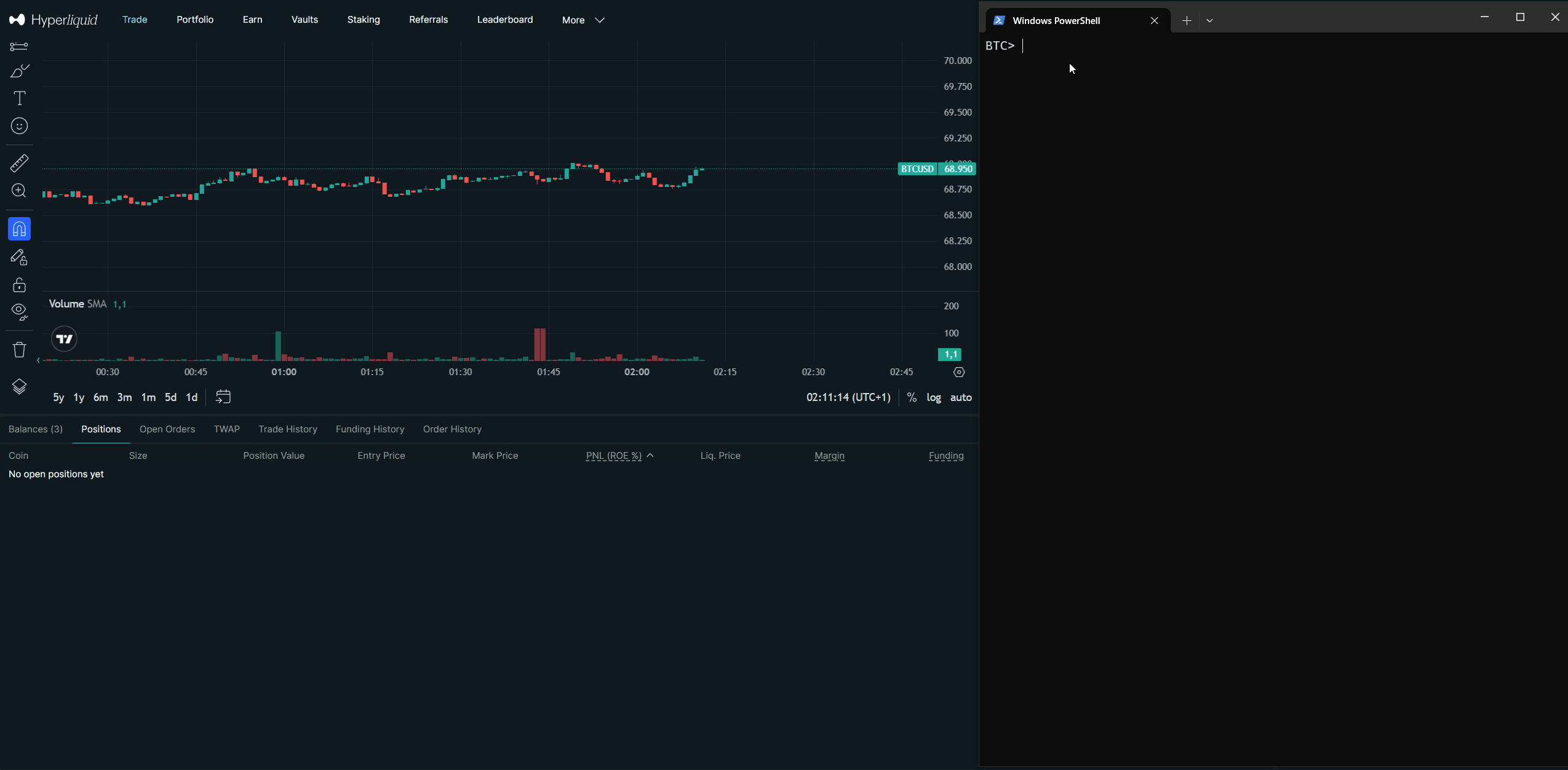The image size is (1568, 770).
Task: Open the object tree layers icon
Action: click(x=19, y=386)
